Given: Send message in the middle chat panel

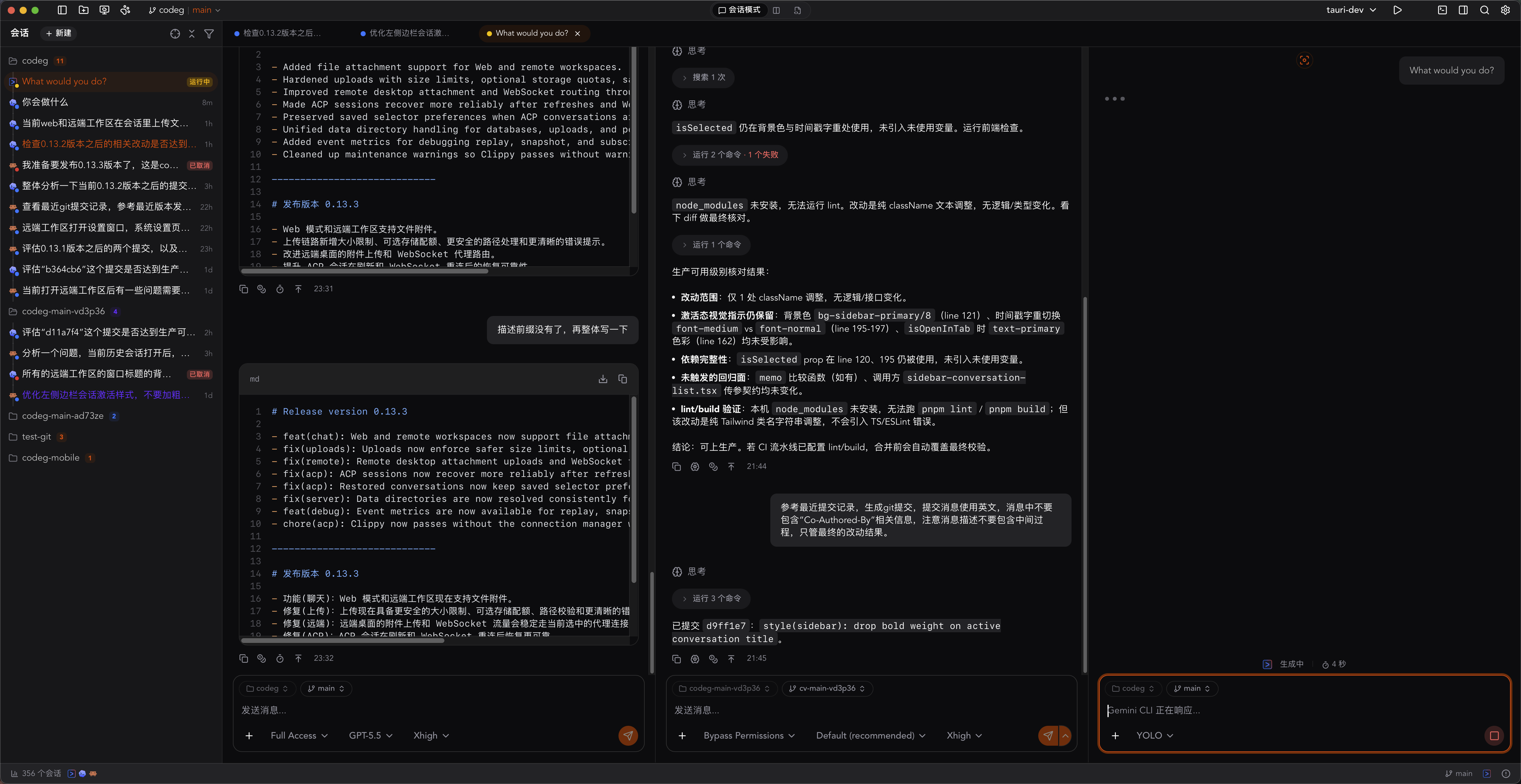Looking at the screenshot, I should tap(1048, 736).
